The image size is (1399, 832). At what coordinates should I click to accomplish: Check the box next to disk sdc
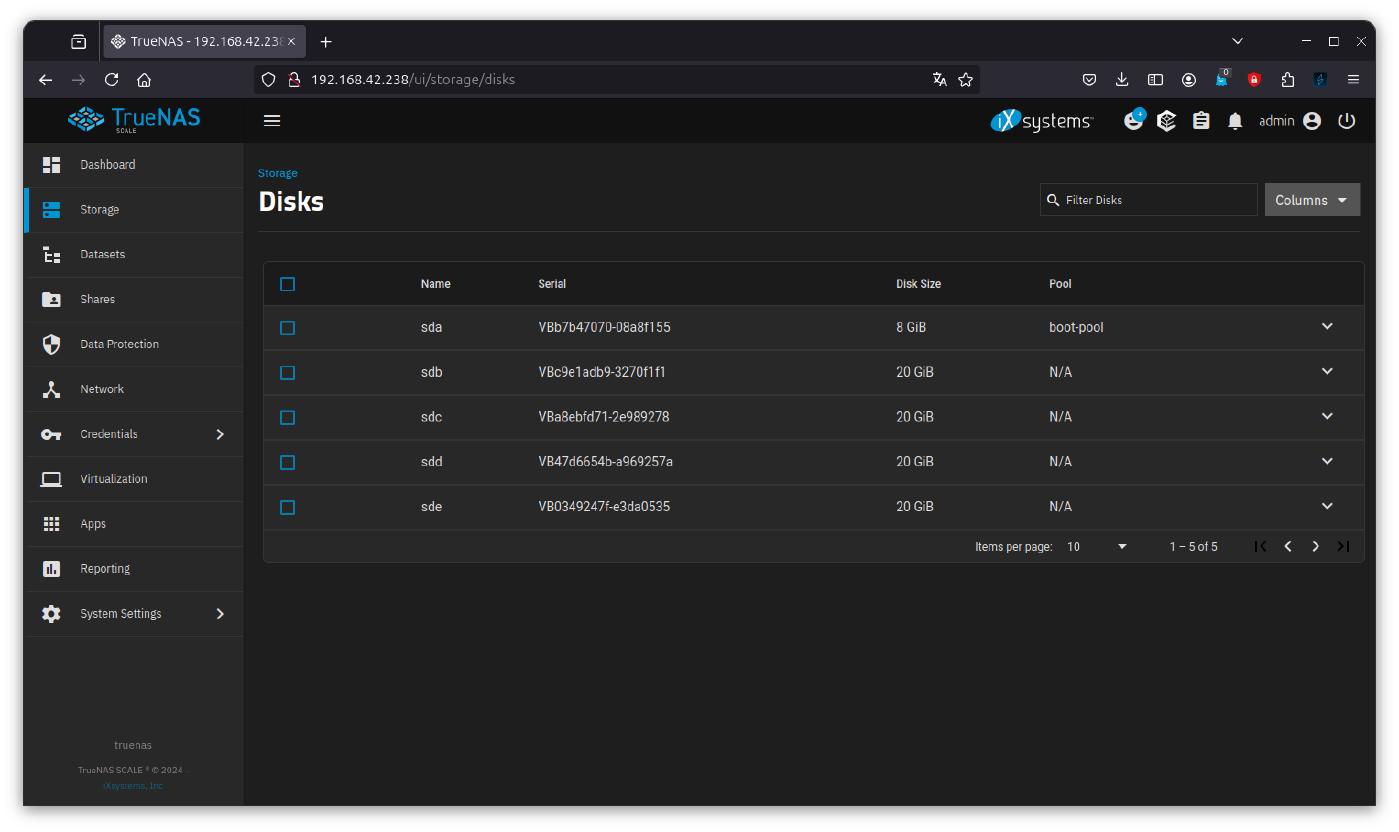pos(288,417)
